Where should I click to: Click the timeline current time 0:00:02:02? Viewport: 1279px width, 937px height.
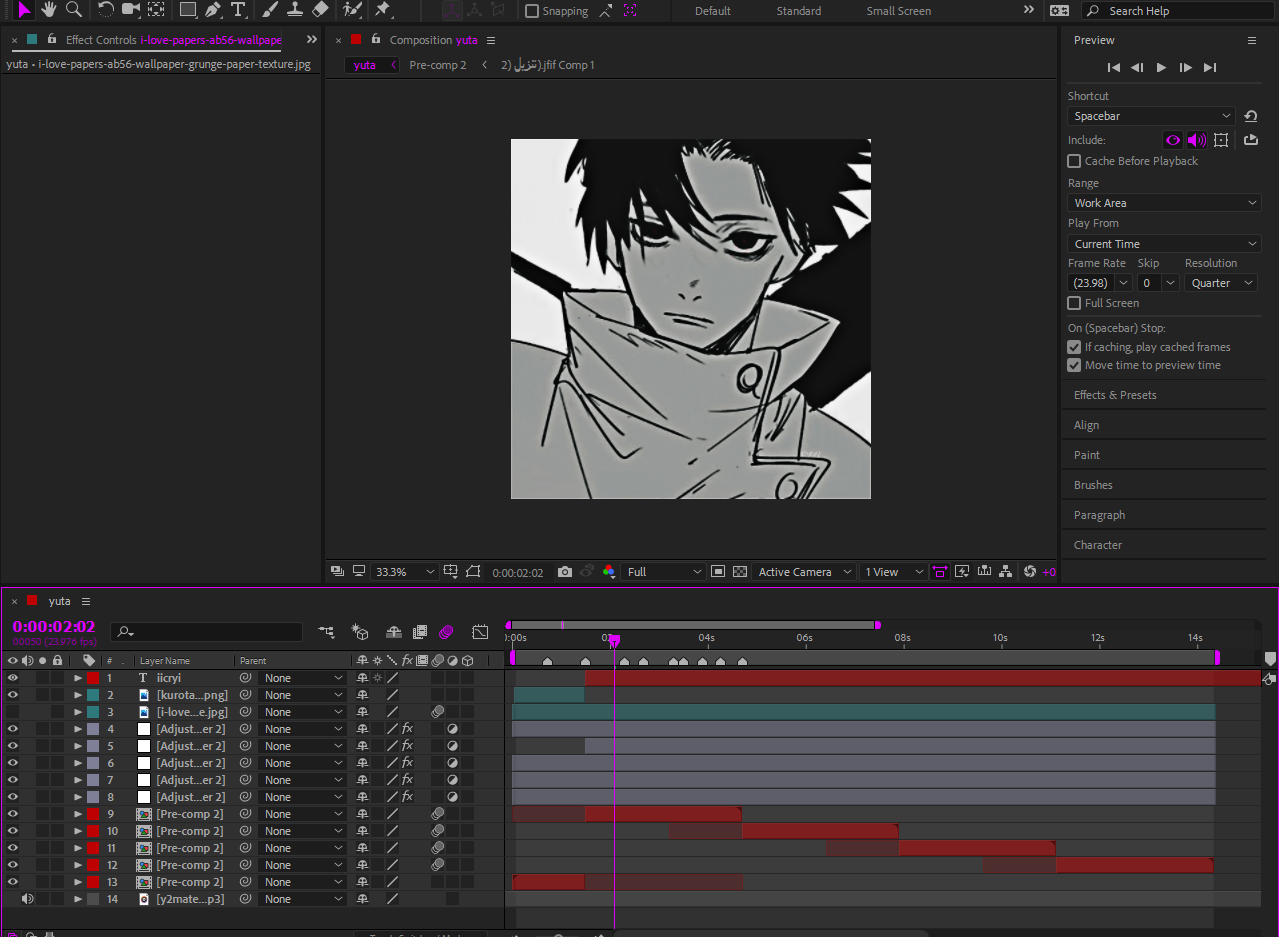[x=54, y=627]
